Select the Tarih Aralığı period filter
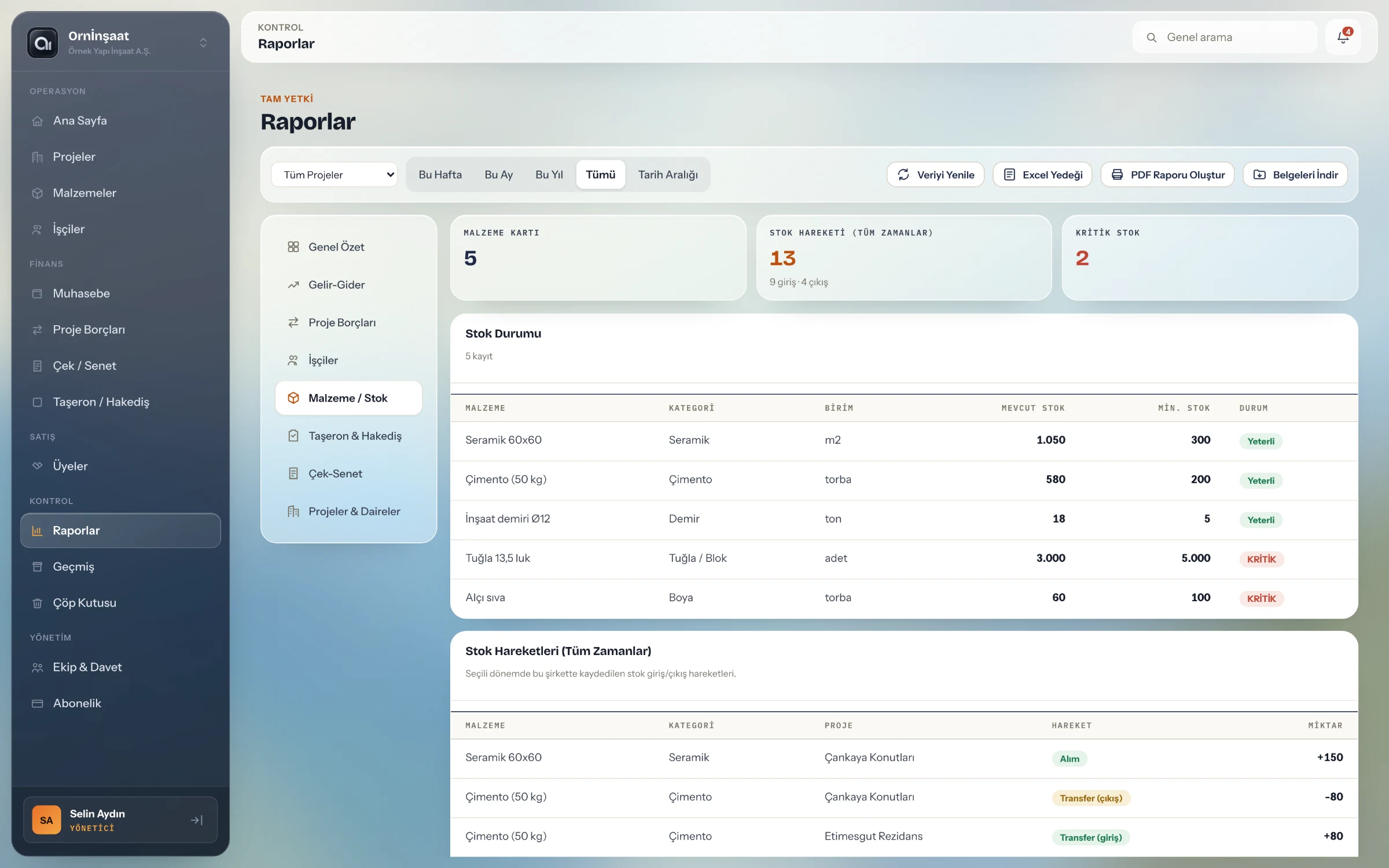The image size is (1389, 868). point(668,175)
